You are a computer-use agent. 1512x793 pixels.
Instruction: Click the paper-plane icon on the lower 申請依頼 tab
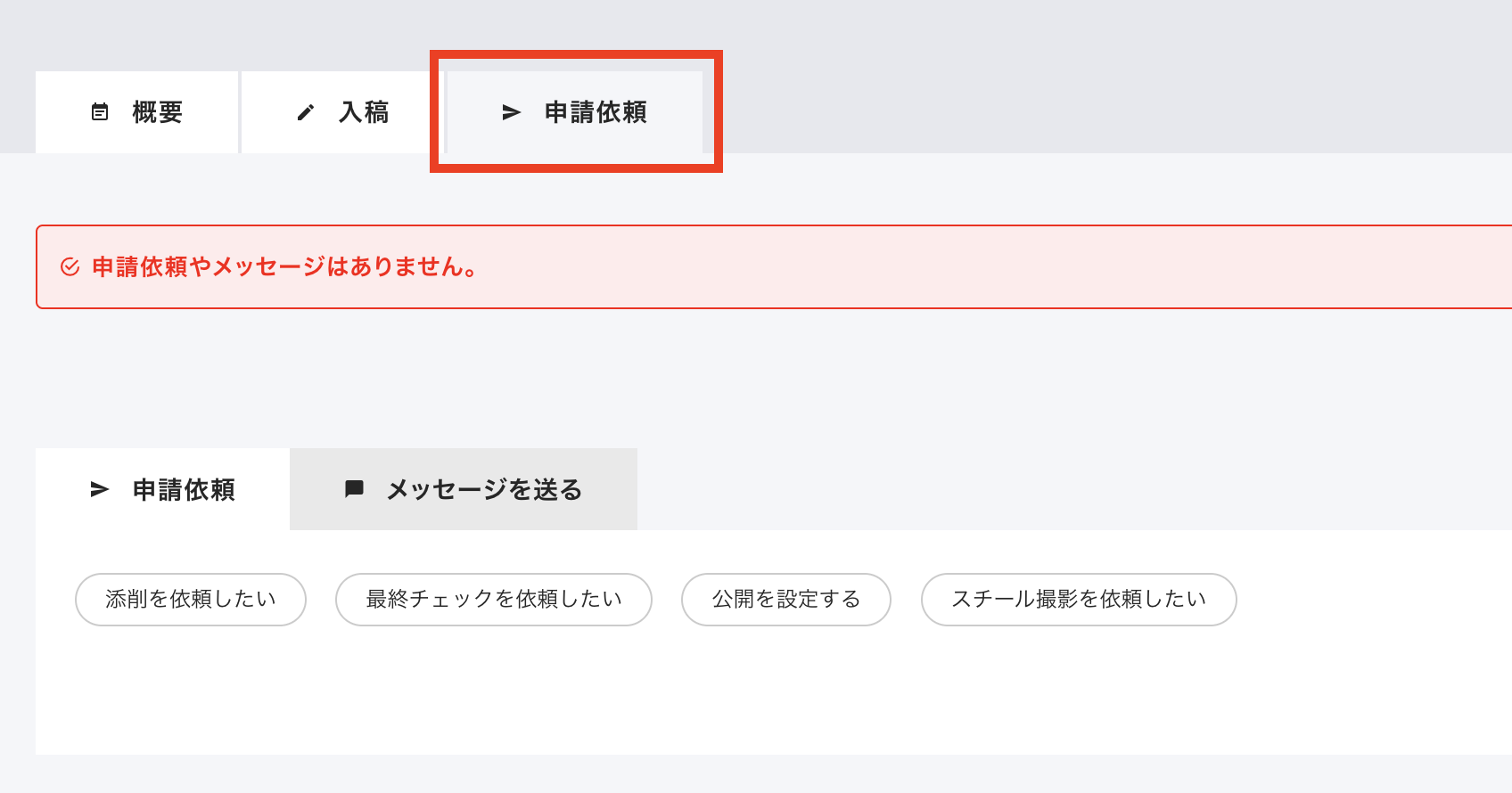pyautogui.click(x=100, y=489)
